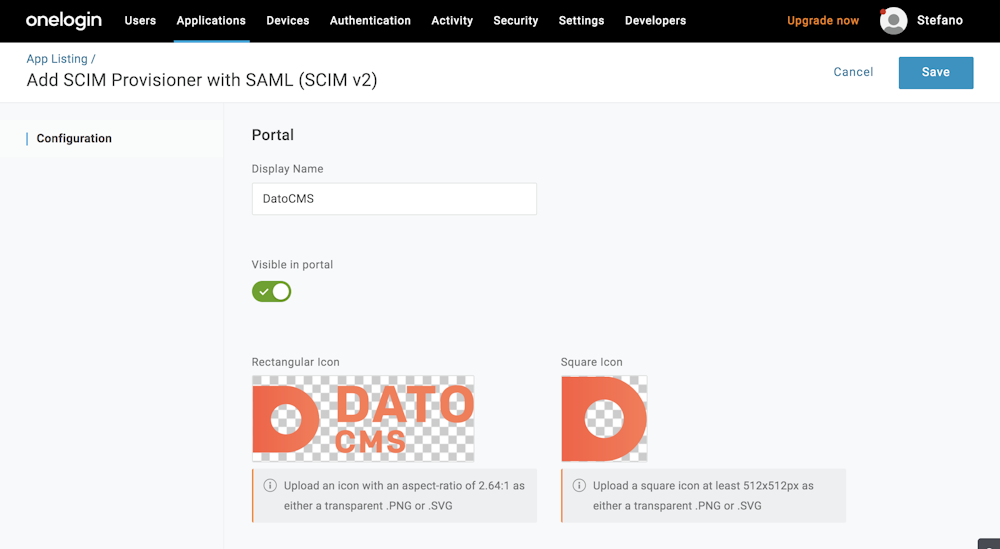Toggle the Visible in portal switch

coord(272,291)
